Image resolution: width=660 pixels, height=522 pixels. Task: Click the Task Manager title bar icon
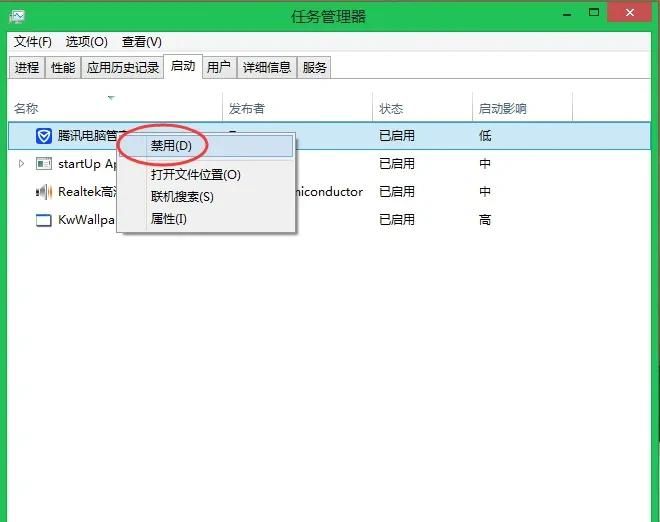pyautogui.click(x=17, y=17)
